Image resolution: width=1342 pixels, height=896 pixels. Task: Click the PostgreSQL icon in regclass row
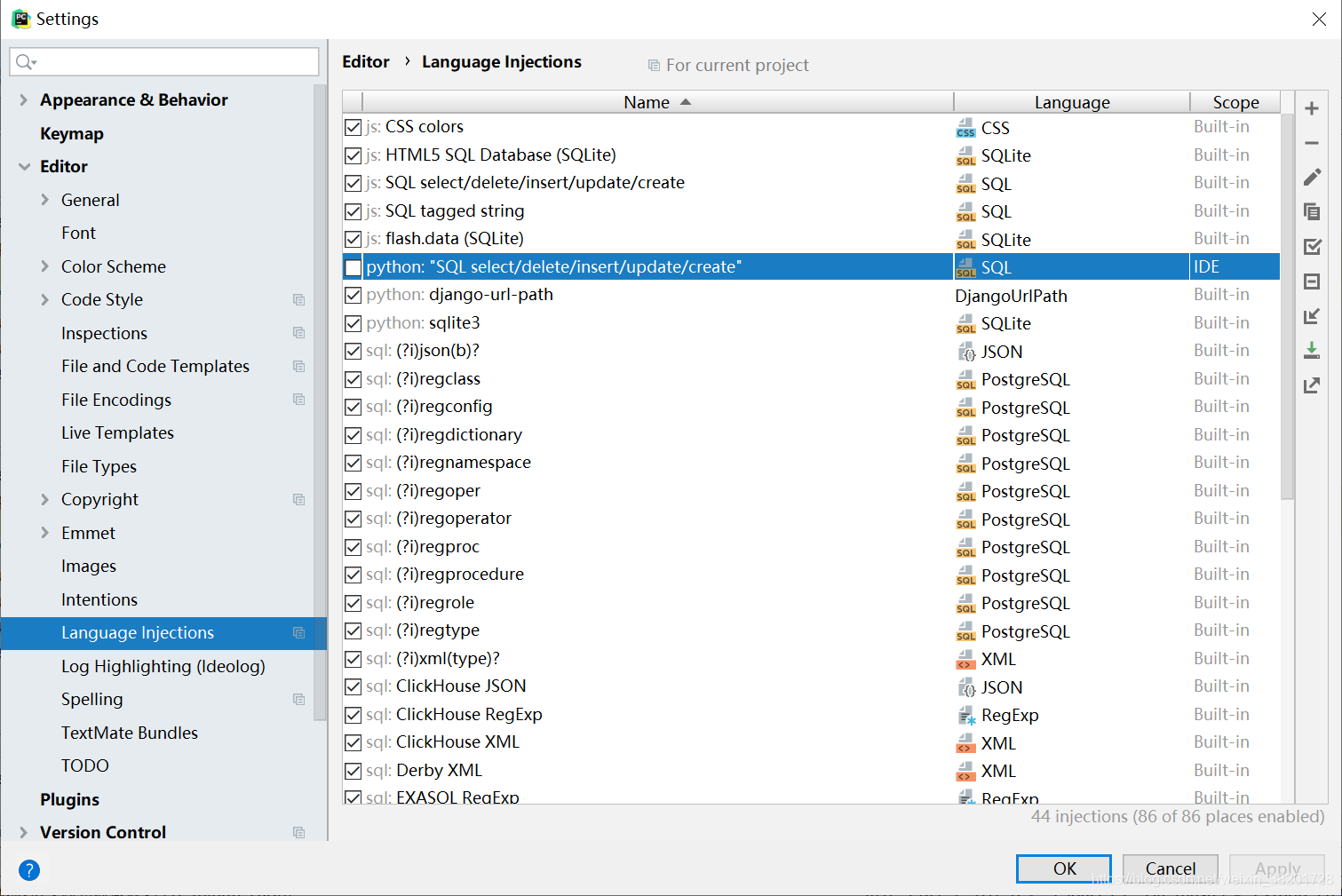pos(965,380)
